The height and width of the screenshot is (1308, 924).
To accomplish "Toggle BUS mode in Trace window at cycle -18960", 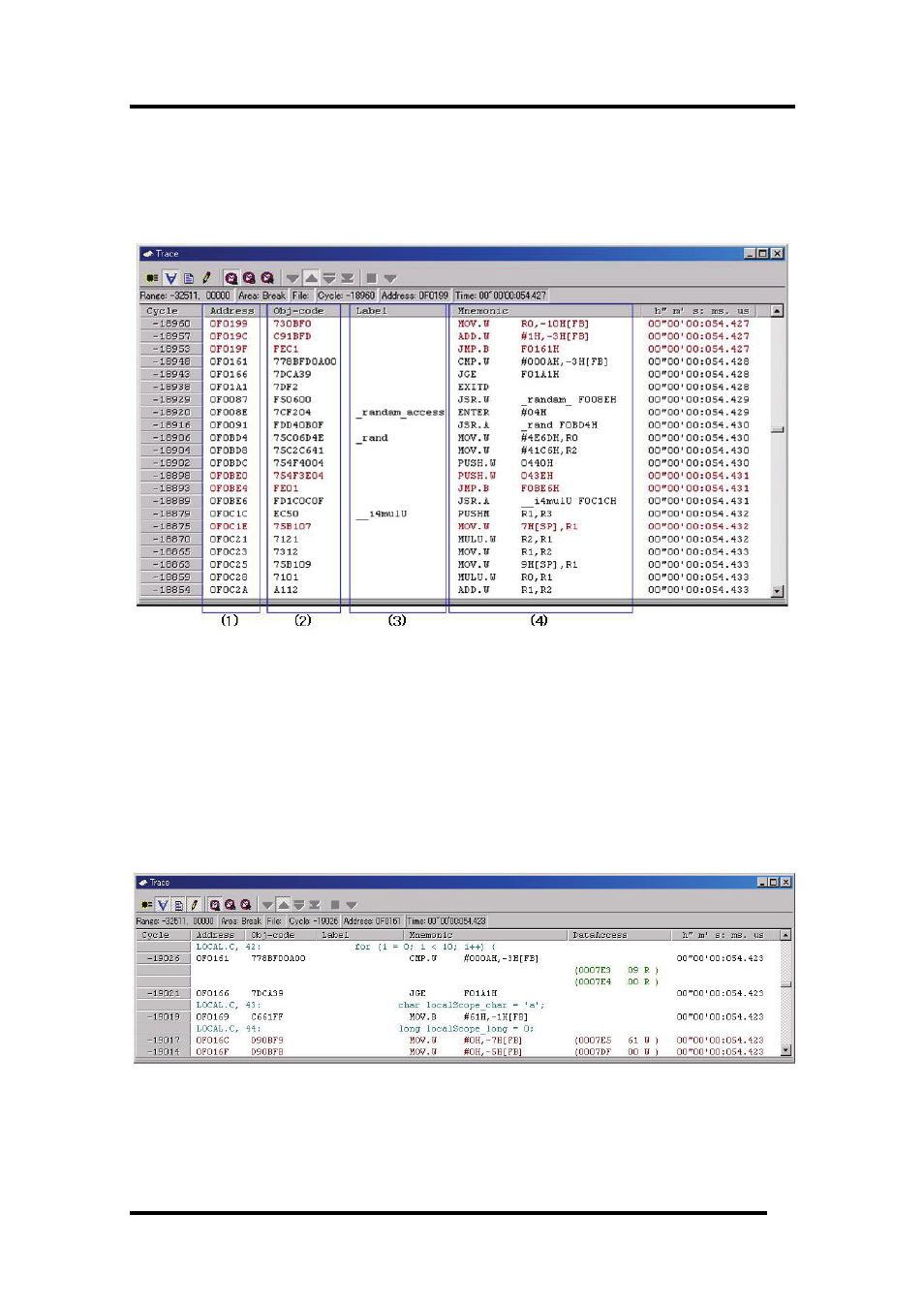I will point(152,278).
